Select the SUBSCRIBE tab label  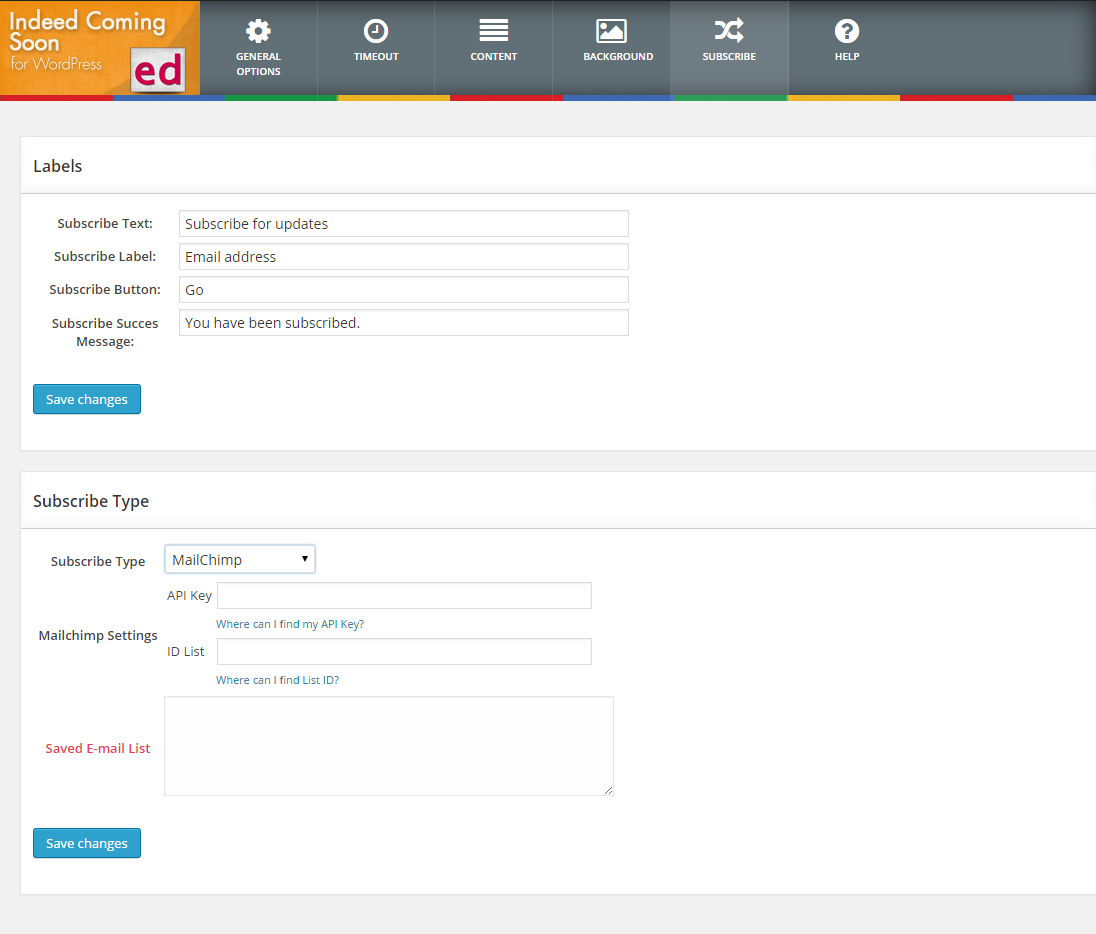pos(729,57)
